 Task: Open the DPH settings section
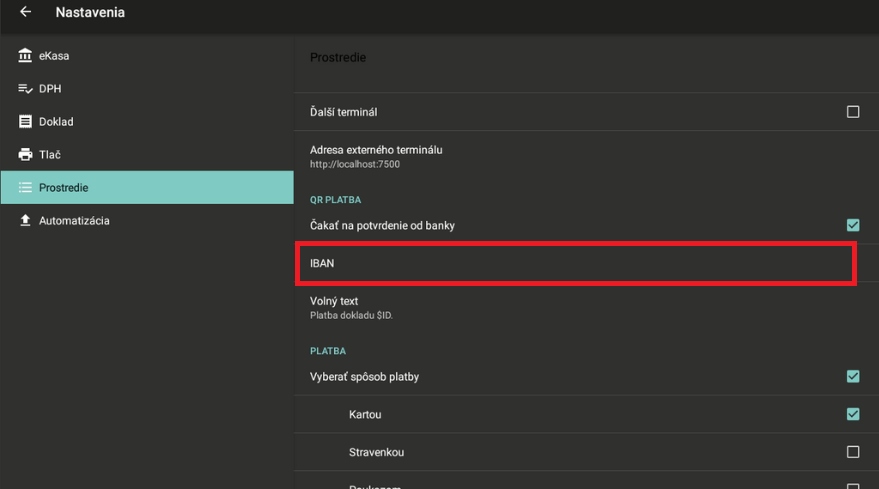coord(50,89)
